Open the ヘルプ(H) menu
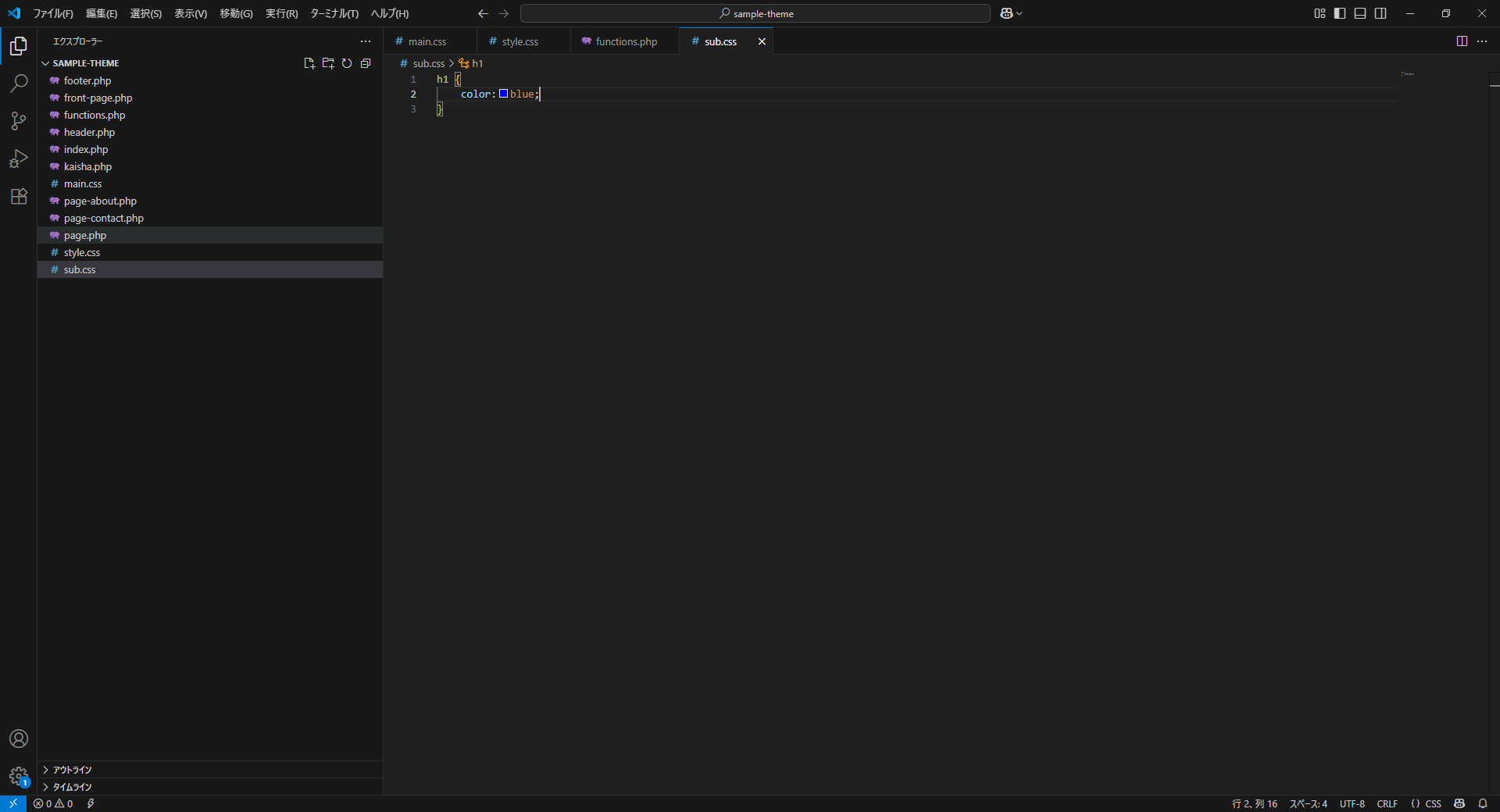This screenshot has width=1500, height=812. pos(390,13)
